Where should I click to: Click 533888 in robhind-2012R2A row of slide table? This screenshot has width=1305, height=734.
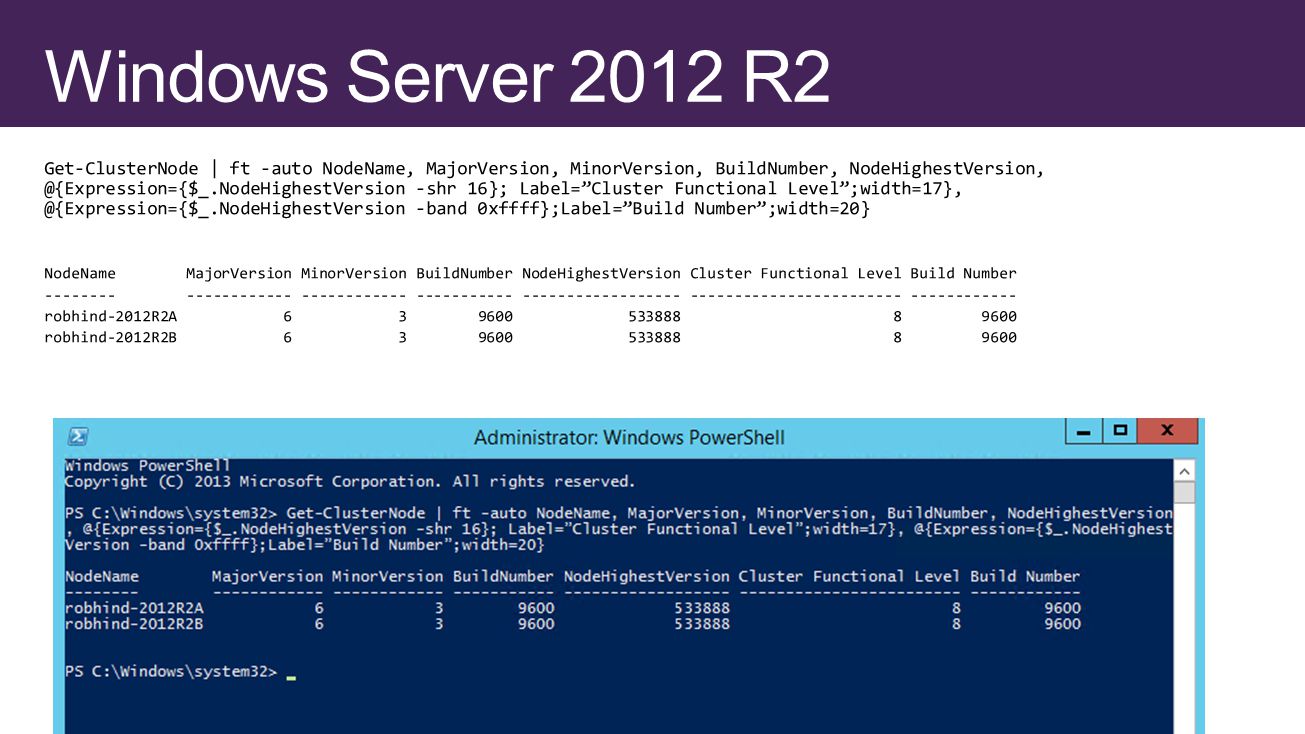[x=654, y=317]
